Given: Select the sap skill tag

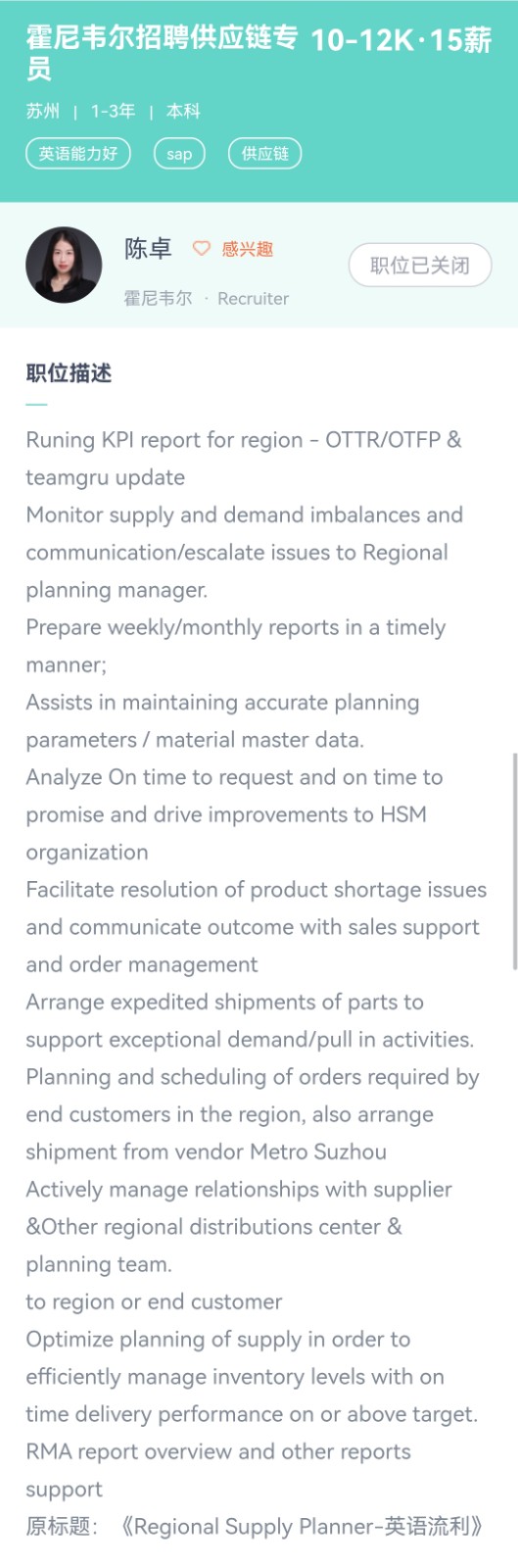Looking at the screenshot, I should (179, 154).
